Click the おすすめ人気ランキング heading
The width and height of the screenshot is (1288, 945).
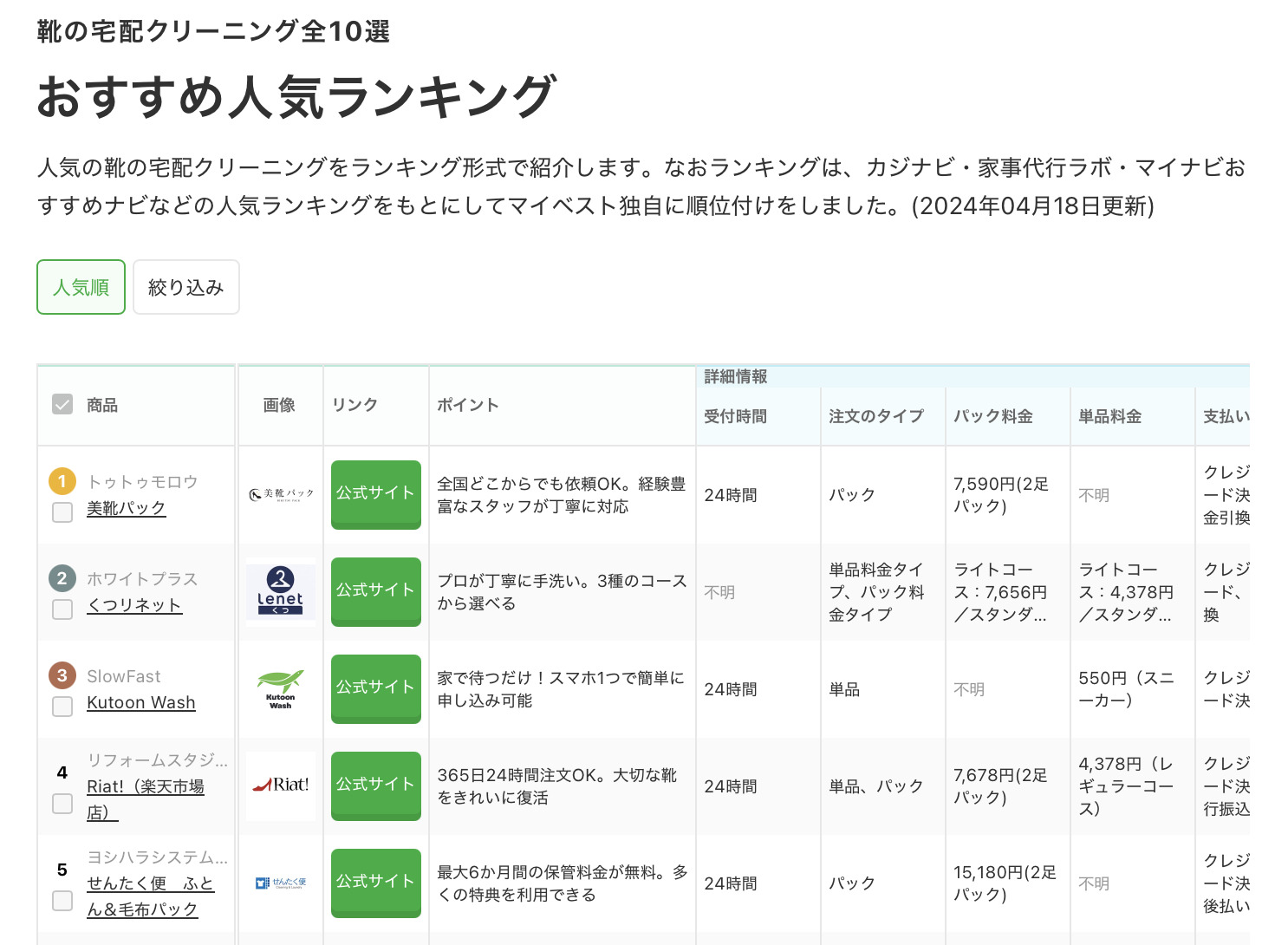point(296,95)
